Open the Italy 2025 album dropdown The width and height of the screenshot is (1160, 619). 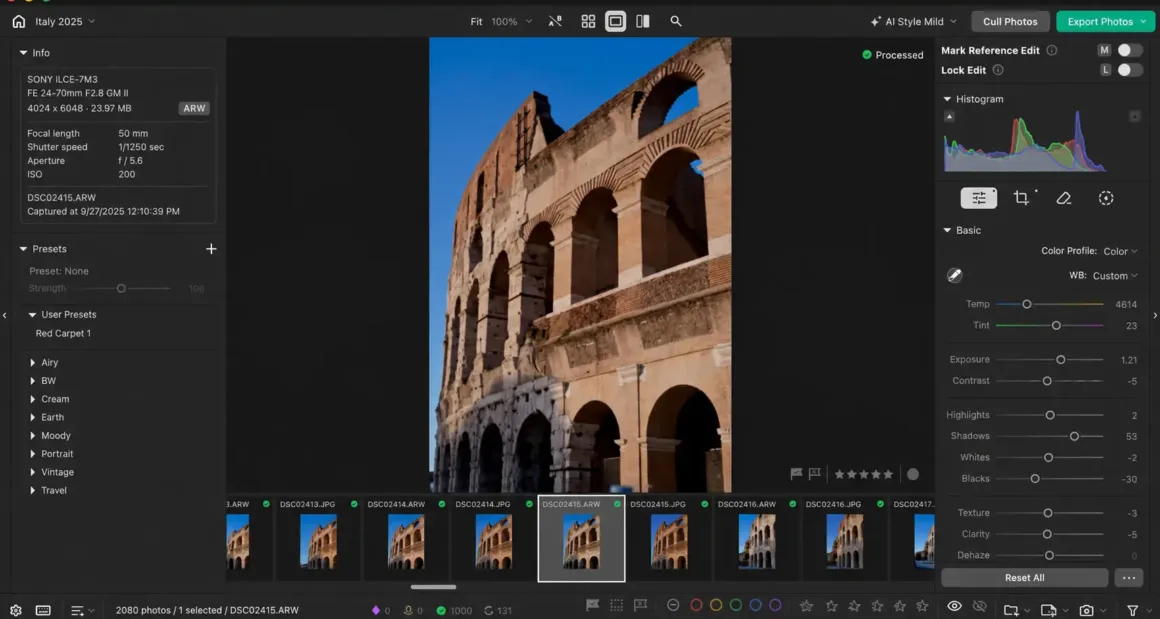click(x=65, y=21)
